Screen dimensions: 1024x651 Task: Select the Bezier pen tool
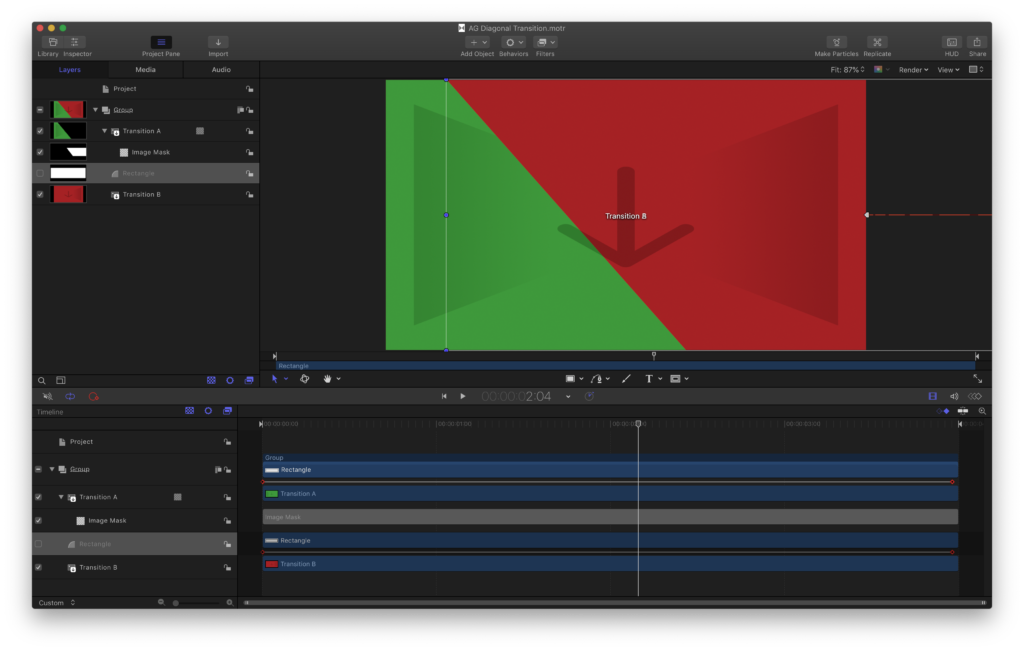click(596, 379)
